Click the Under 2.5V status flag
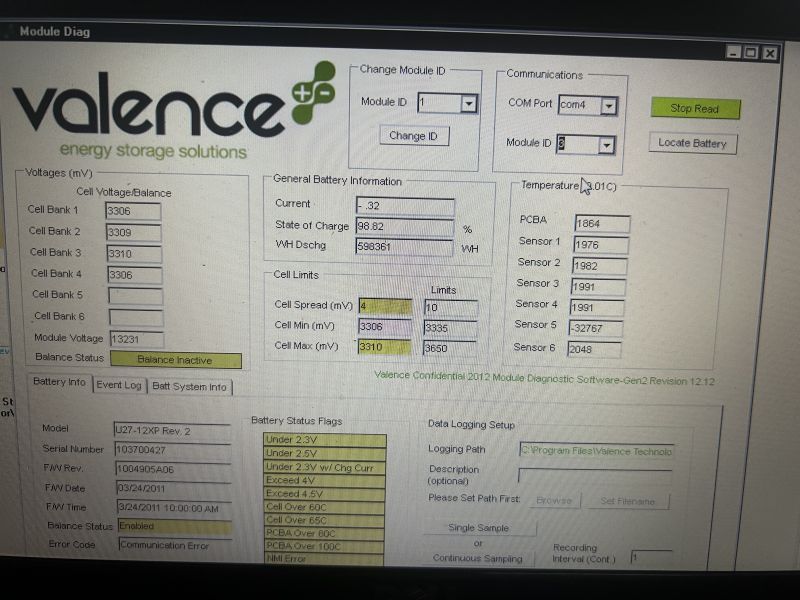800x600 pixels. (x=324, y=454)
